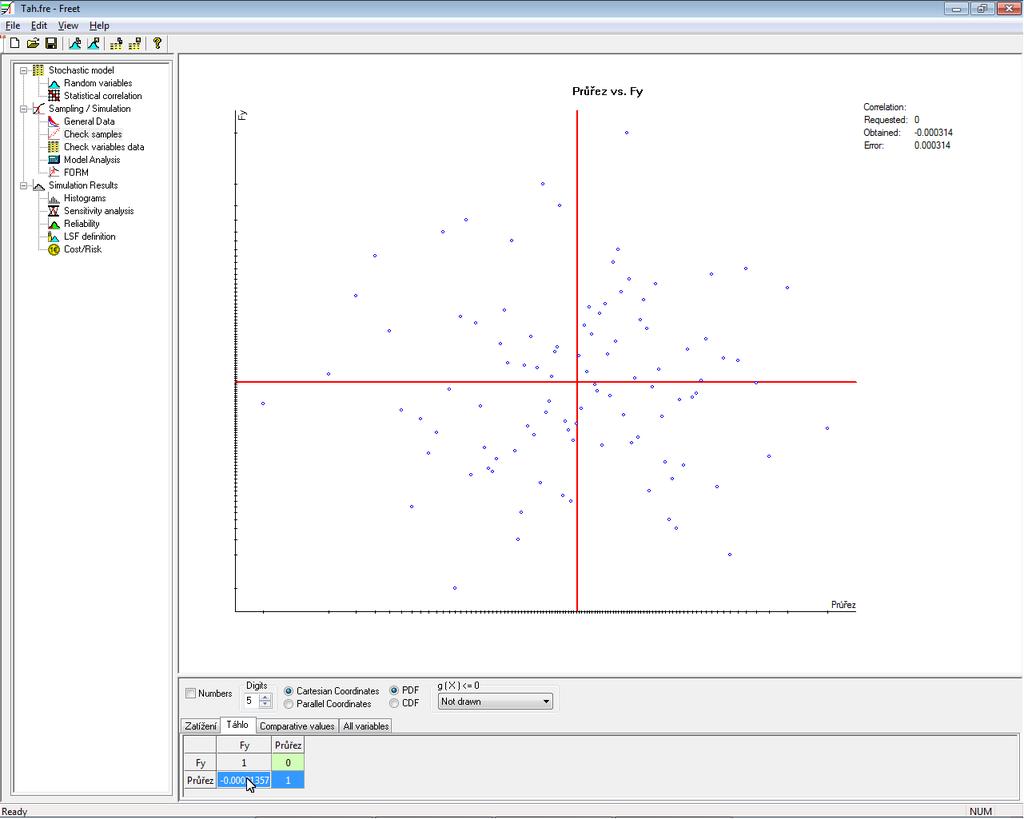Select the highlighted -0.000 correlation cell
Image resolution: width=1024 pixels, height=819 pixels.
tap(244, 780)
